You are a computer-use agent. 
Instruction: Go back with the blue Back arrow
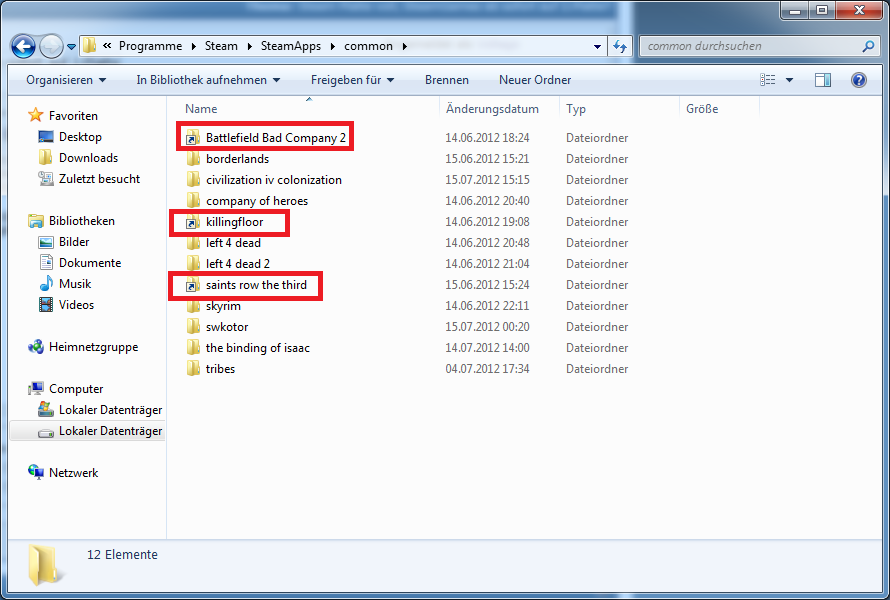[23, 47]
